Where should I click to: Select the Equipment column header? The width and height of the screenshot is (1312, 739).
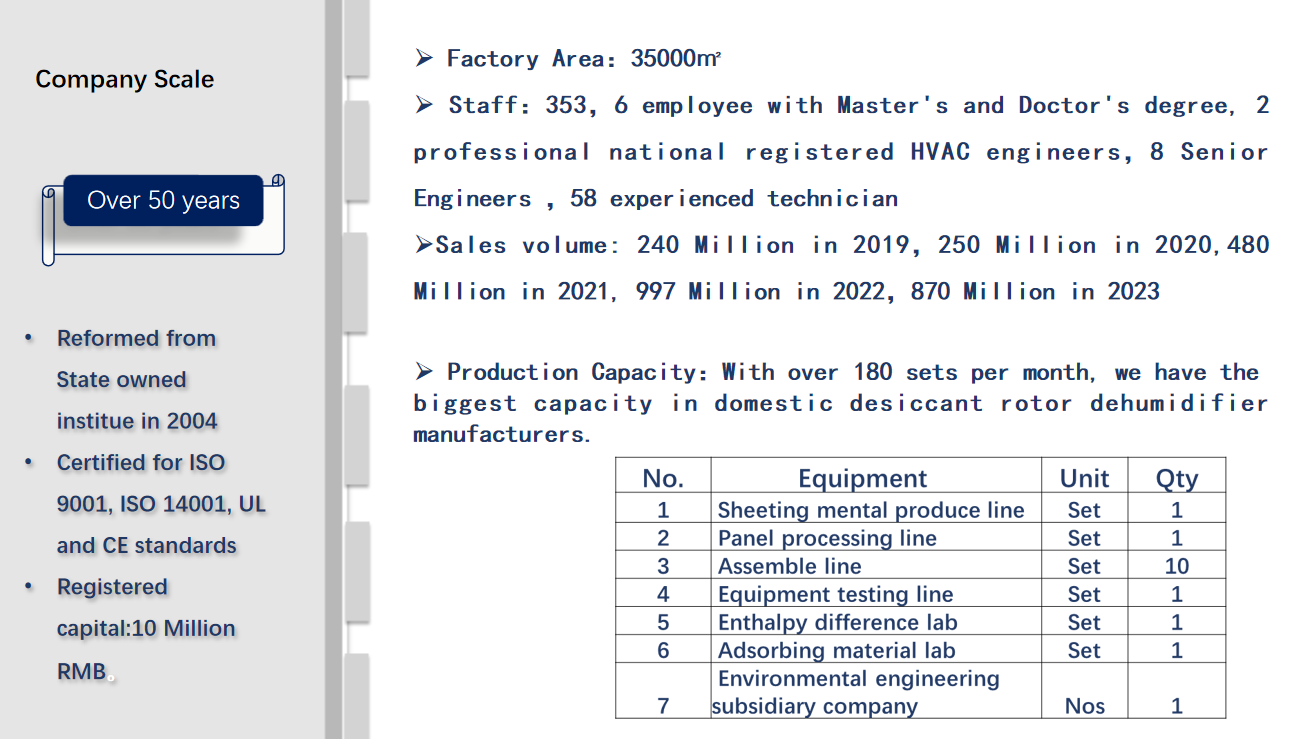862,479
